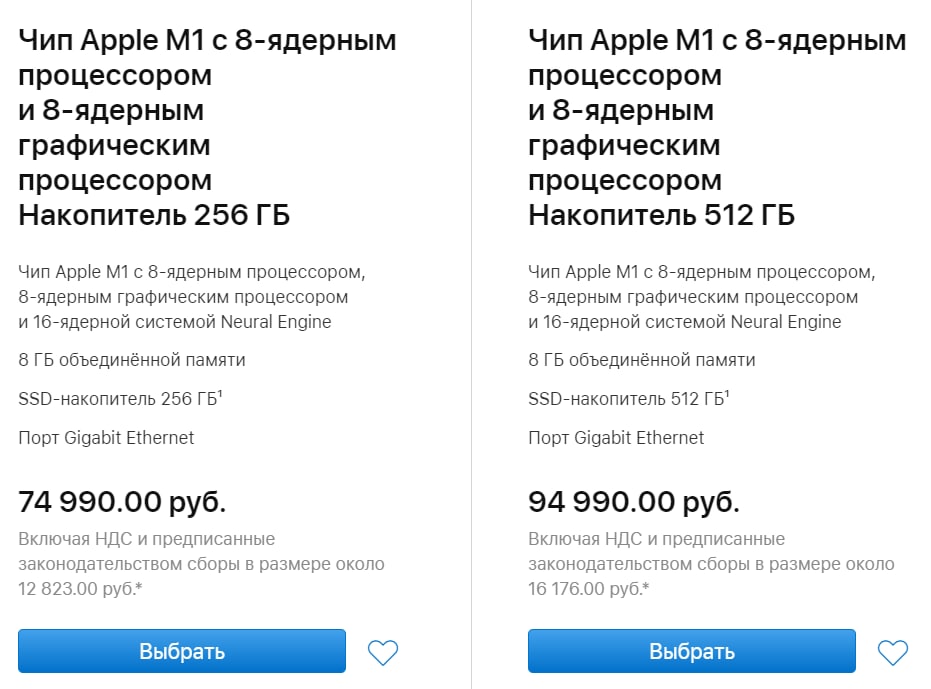931x689 pixels.
Task: Click the Накопитель 512 ГБ heading
Action: pyautogui.click(x=662, y=215)
